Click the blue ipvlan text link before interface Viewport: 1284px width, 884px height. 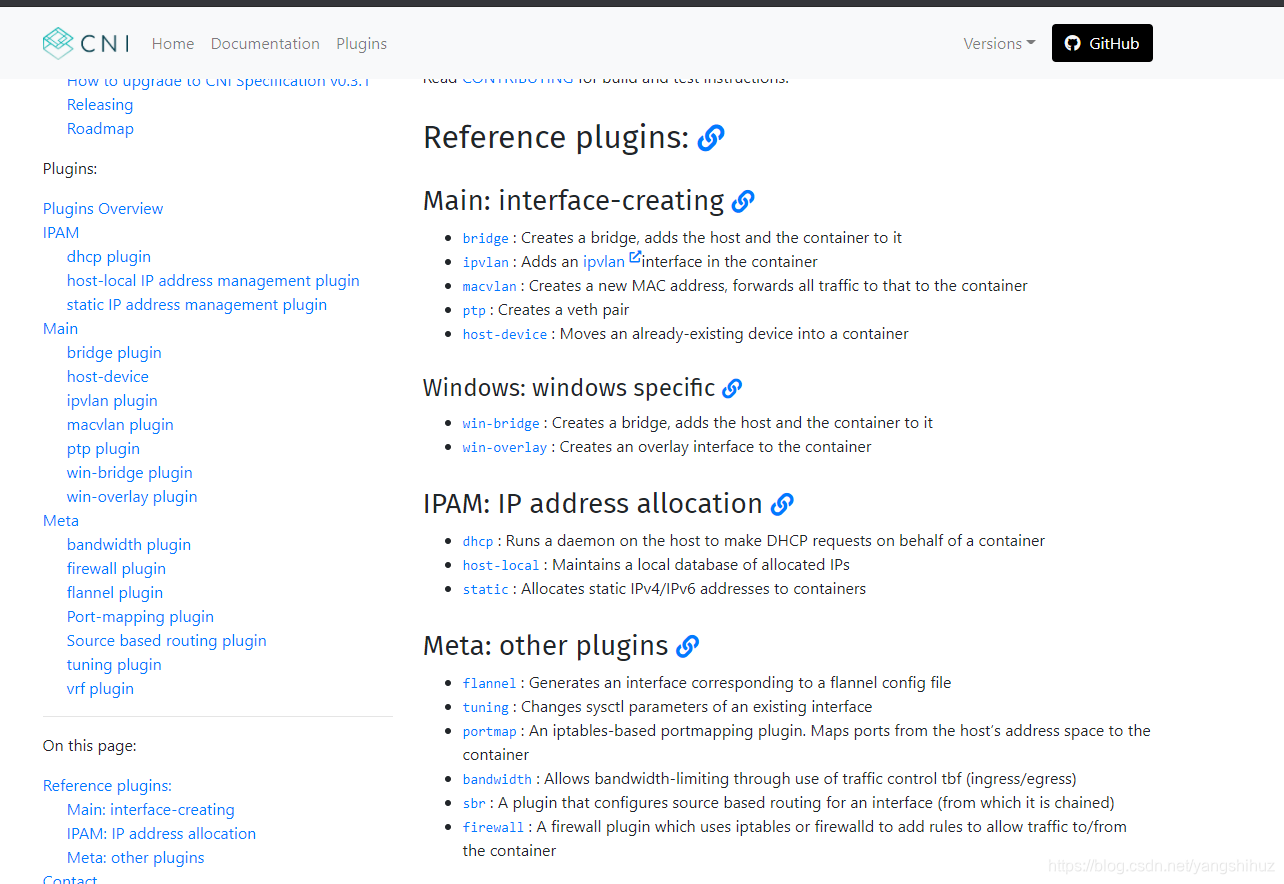click(x=604, y=262)
